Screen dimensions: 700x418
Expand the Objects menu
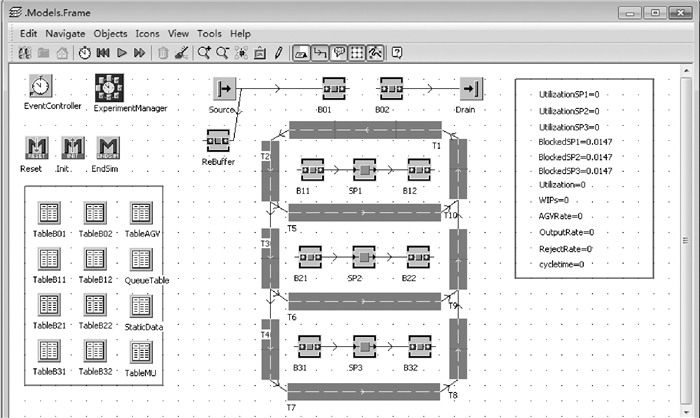coord(109,33)
